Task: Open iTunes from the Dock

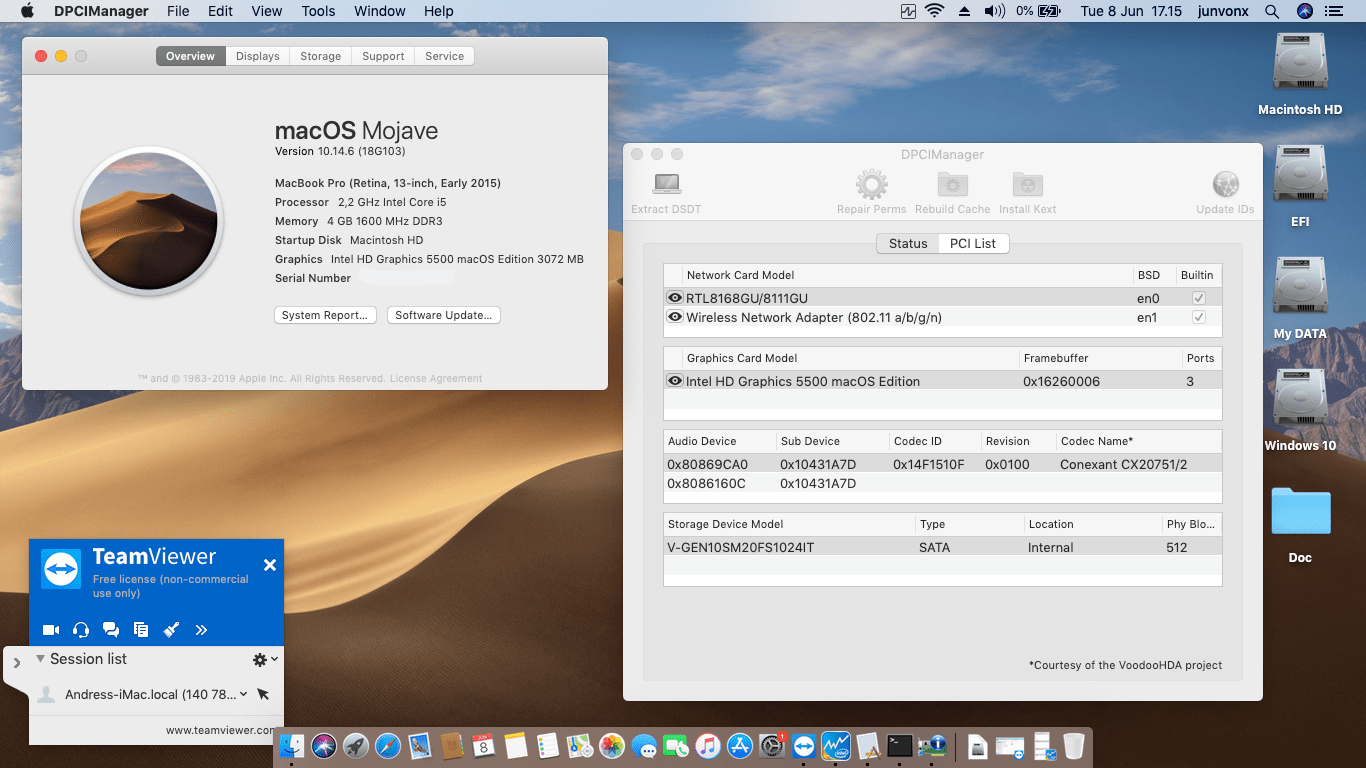Action: coord(708,746)
